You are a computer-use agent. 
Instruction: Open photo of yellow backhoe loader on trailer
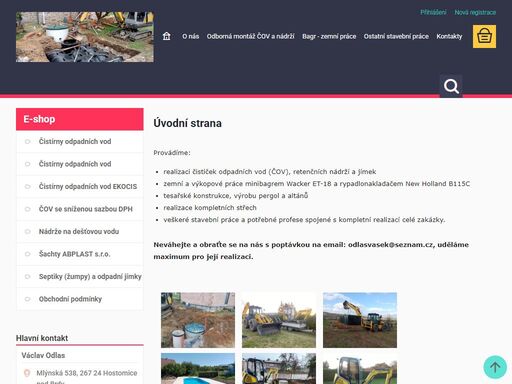[279, 320]
